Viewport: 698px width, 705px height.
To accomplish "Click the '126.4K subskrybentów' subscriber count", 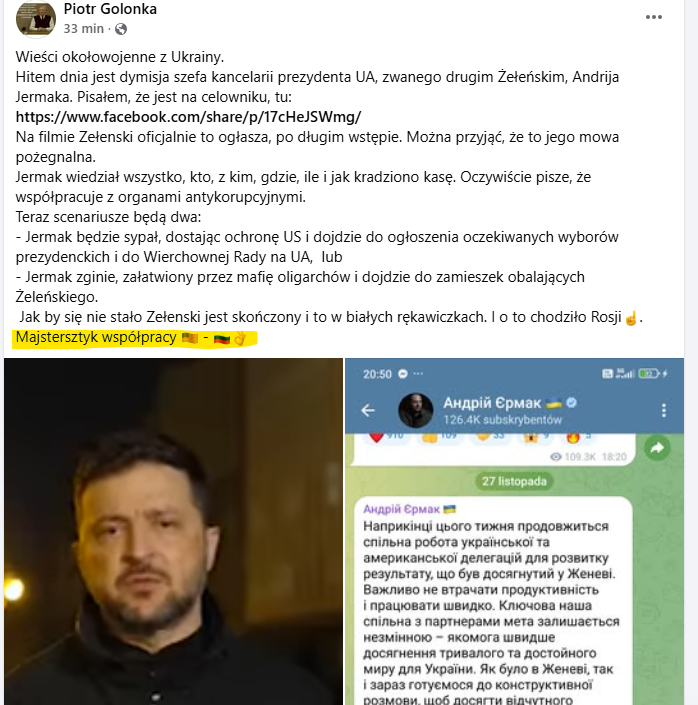I will pos(503,420).
